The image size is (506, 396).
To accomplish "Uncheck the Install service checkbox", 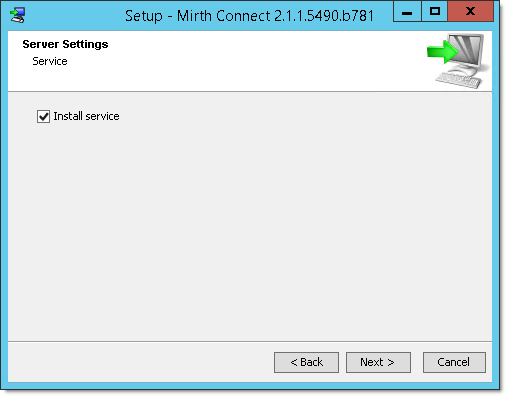I will tap(43, 116).
